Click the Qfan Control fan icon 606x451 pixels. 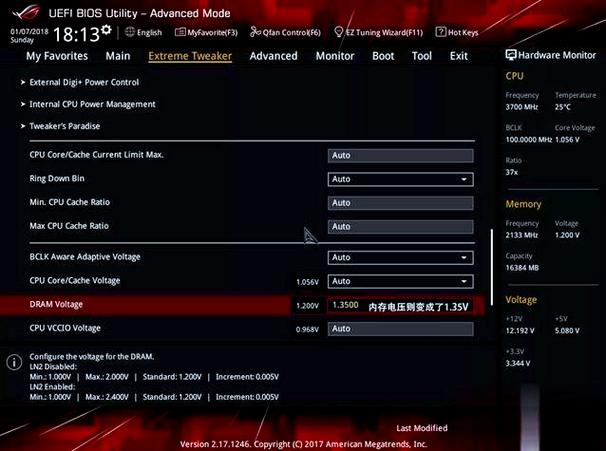tap(255, 32)
